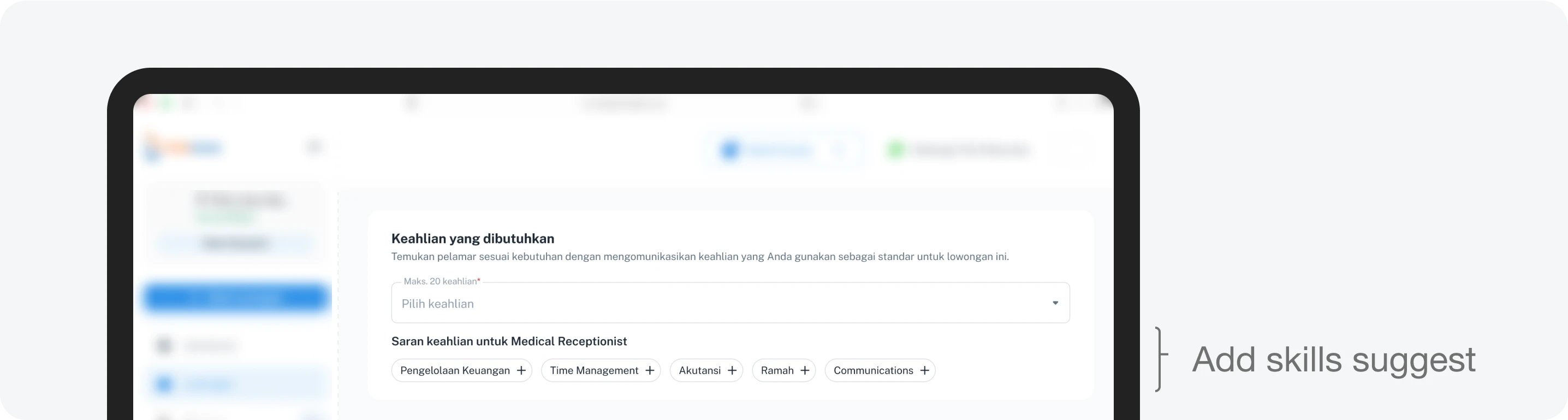Add the Ramah skill via plus icon
The image size is (1568, 420).
point(805,370)
